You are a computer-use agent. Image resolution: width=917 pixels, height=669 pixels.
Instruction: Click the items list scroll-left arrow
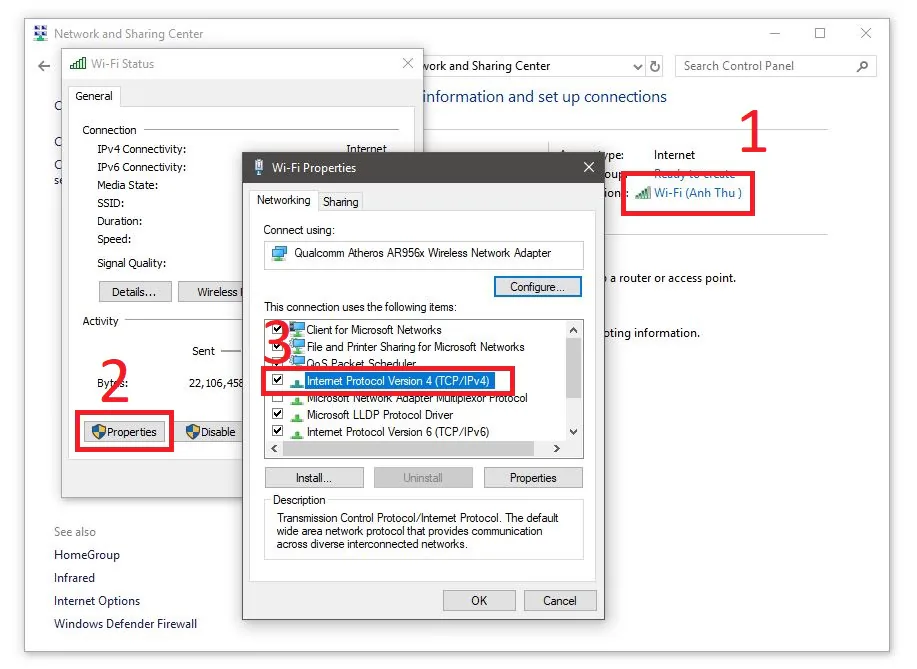click(x=274, y=449)
